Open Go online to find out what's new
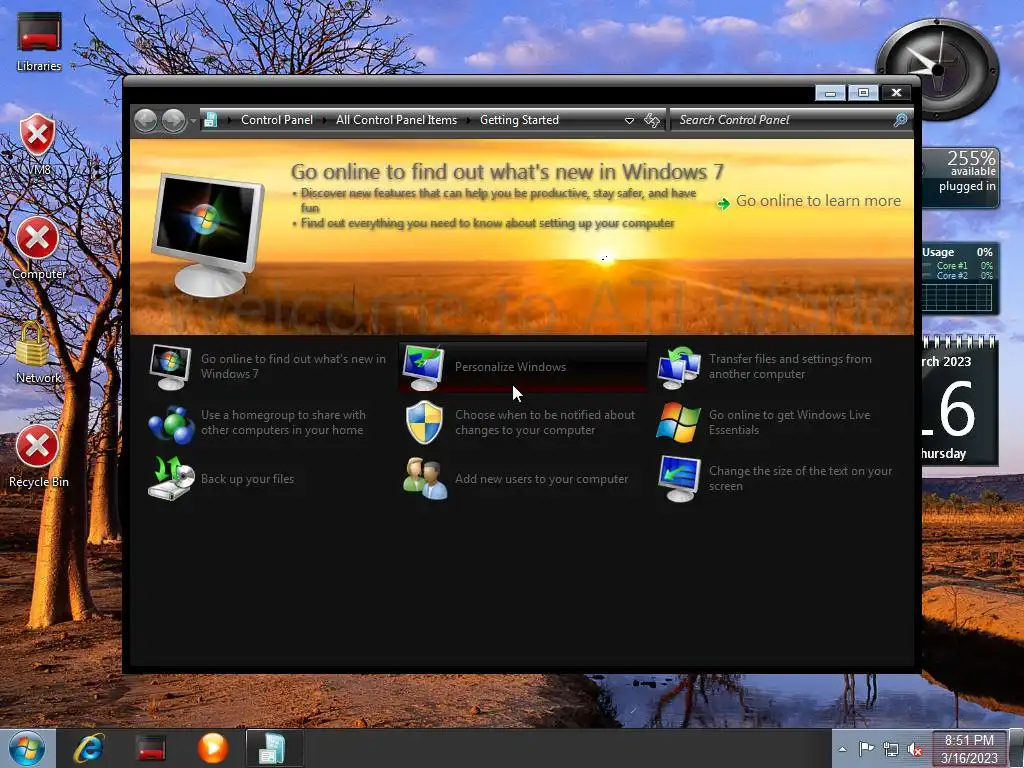The height and width of the screenshot is (768, 1024). coord(293,366)
